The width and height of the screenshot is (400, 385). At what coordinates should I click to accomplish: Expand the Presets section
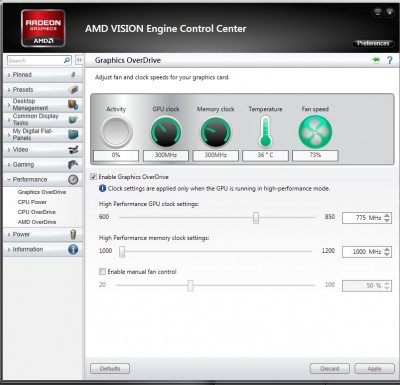click(x=42, y=90)
